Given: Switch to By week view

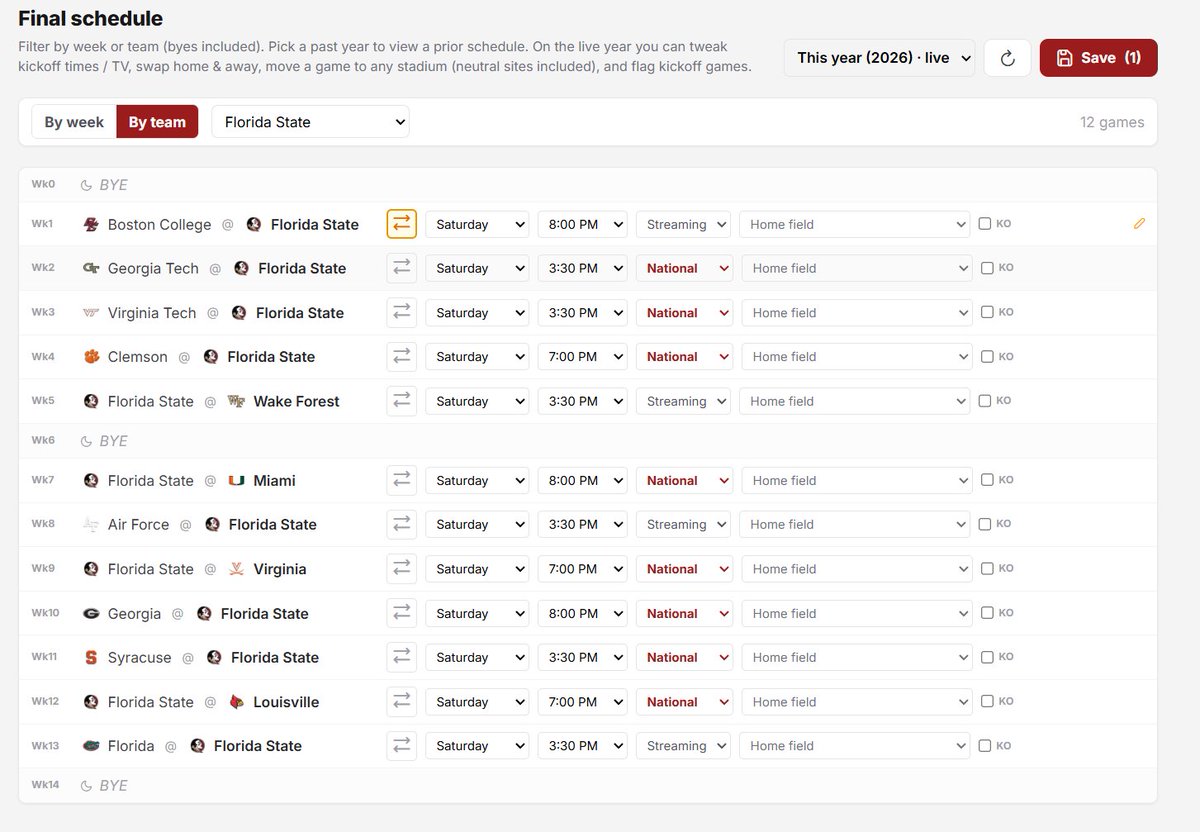Looking at the screenshot, I should pyautogui.click(x=74, y=122).
